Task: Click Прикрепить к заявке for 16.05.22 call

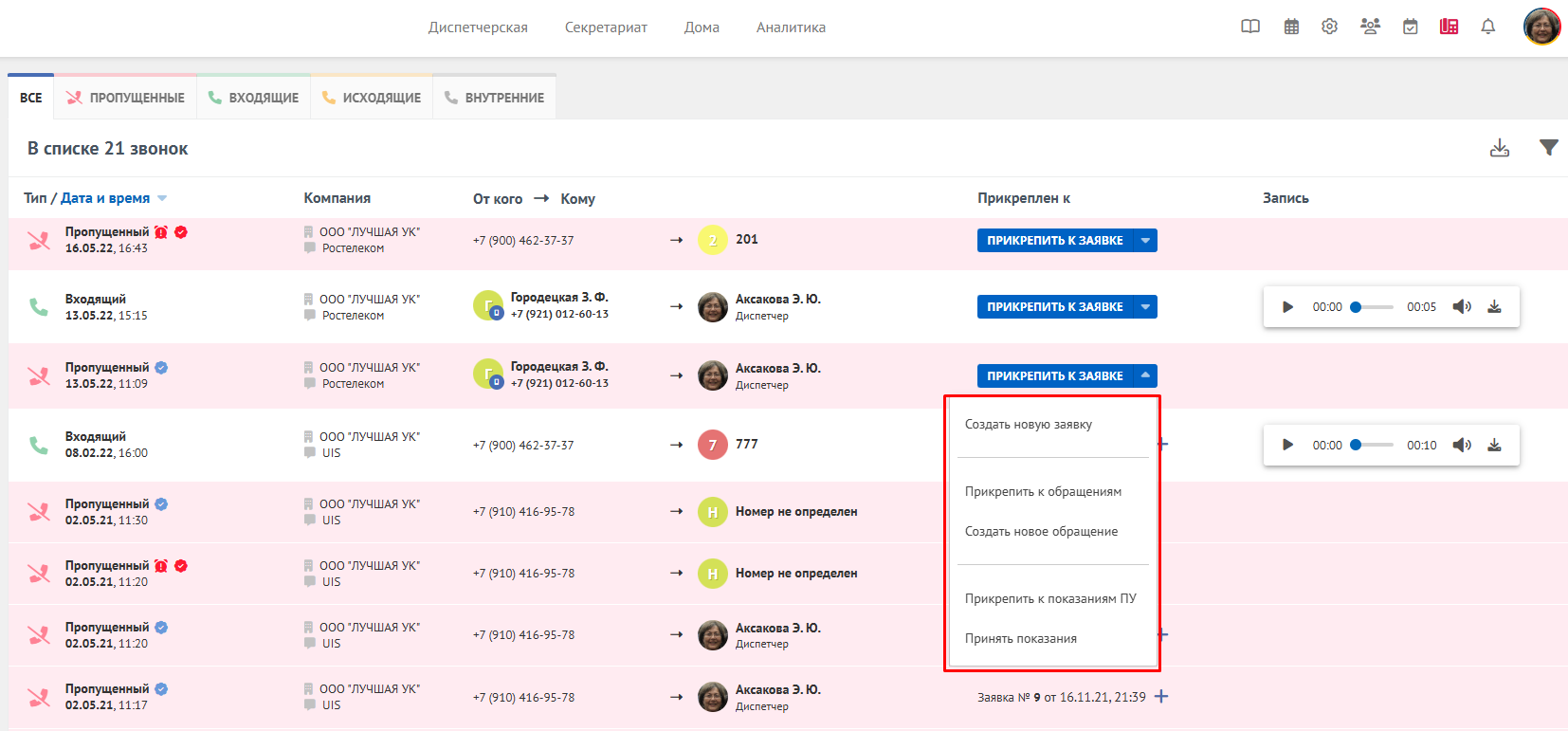Action: (1054, 241)
